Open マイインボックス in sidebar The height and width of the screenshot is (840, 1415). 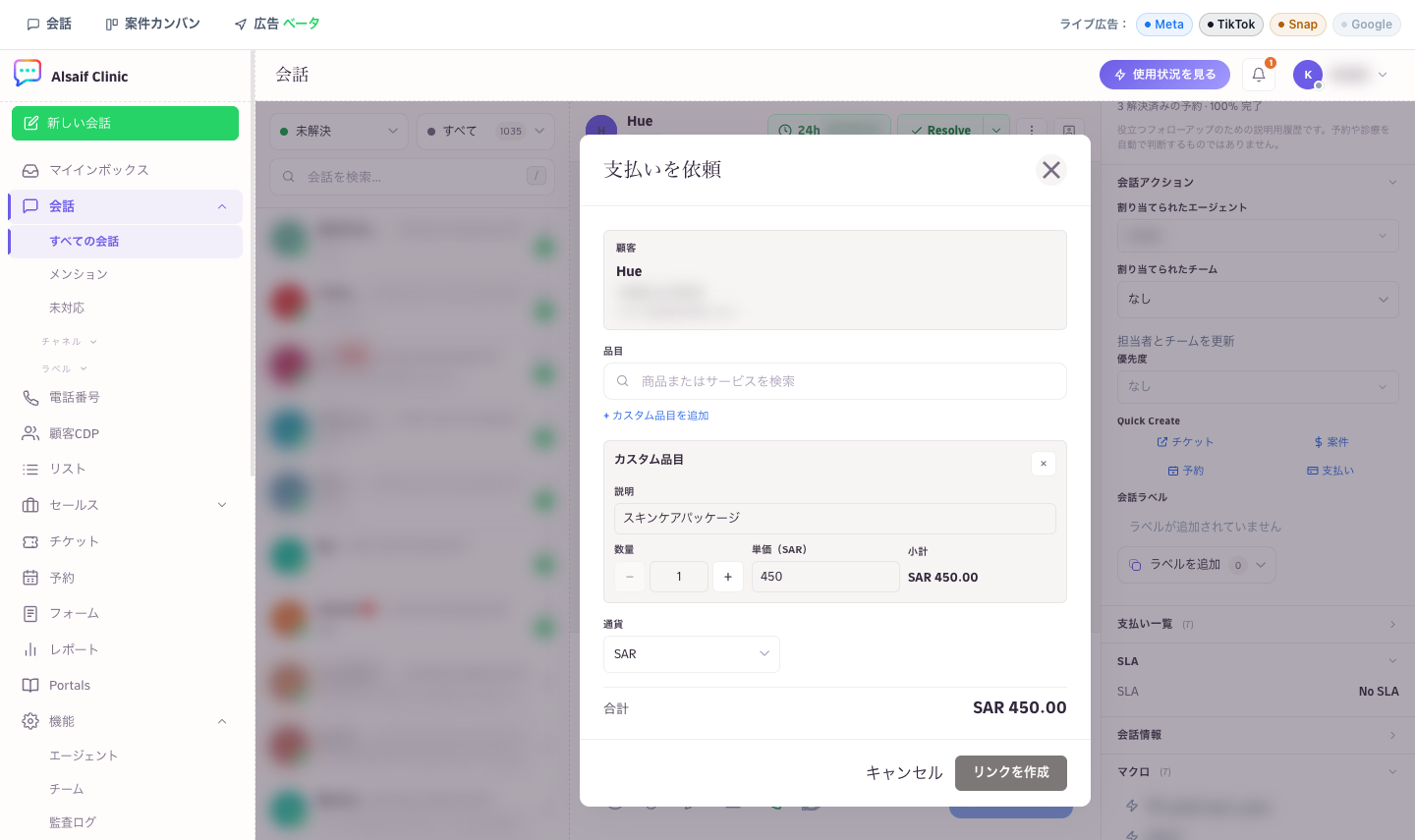[125, 170]
